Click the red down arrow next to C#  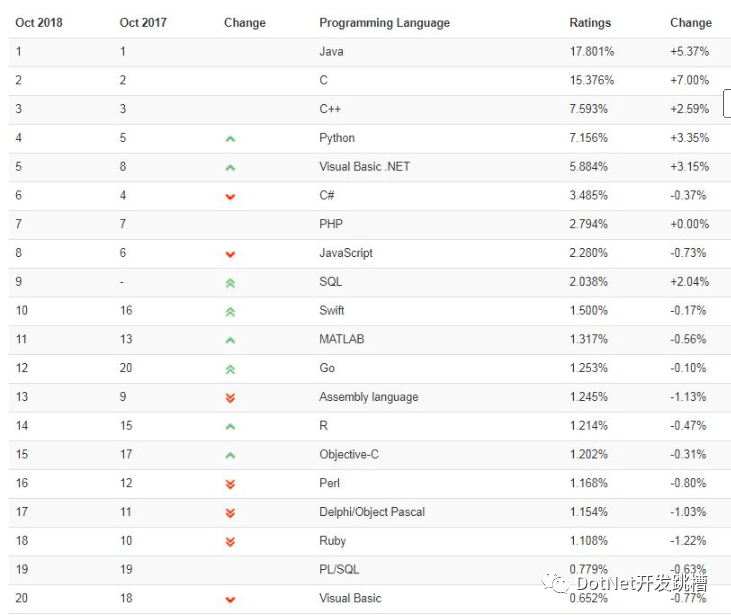(x=230, y=196)
